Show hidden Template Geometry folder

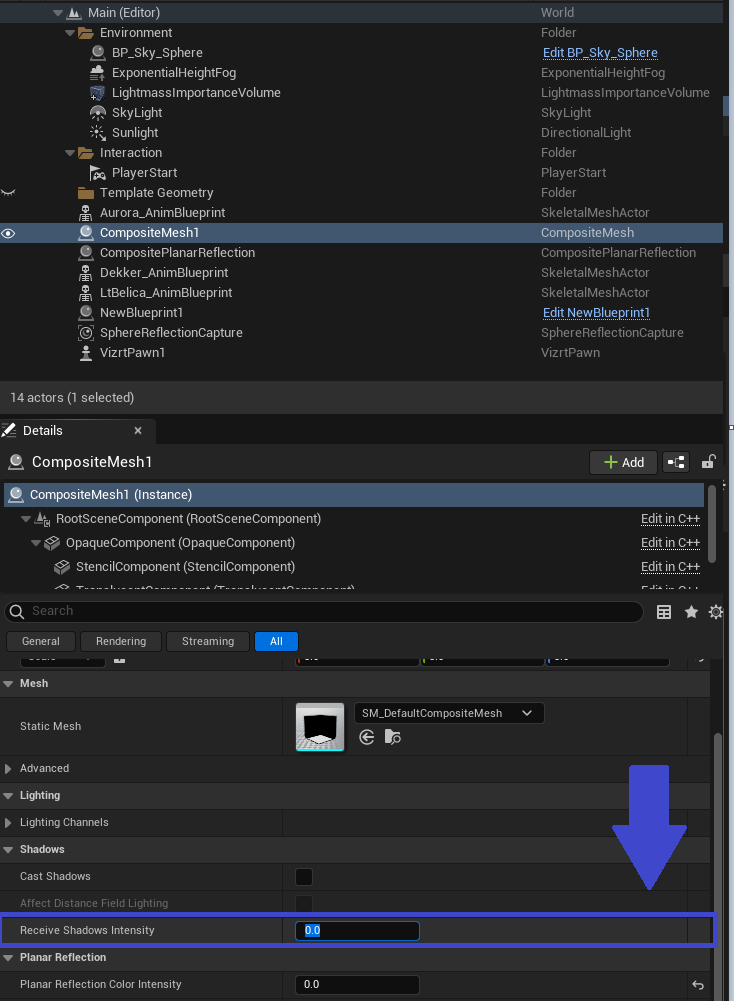9,193
